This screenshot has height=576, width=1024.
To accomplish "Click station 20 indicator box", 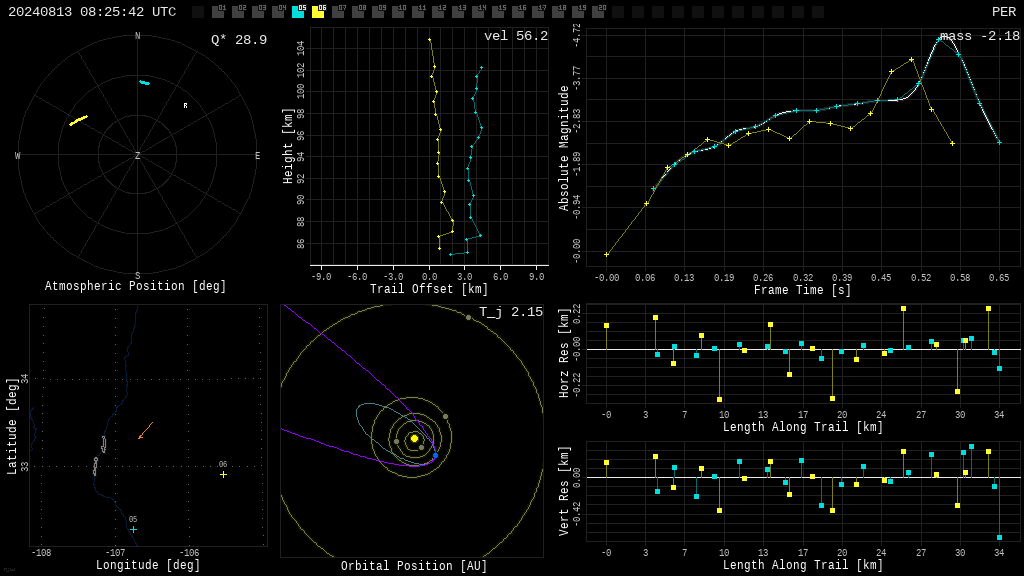I will [598, 12].
